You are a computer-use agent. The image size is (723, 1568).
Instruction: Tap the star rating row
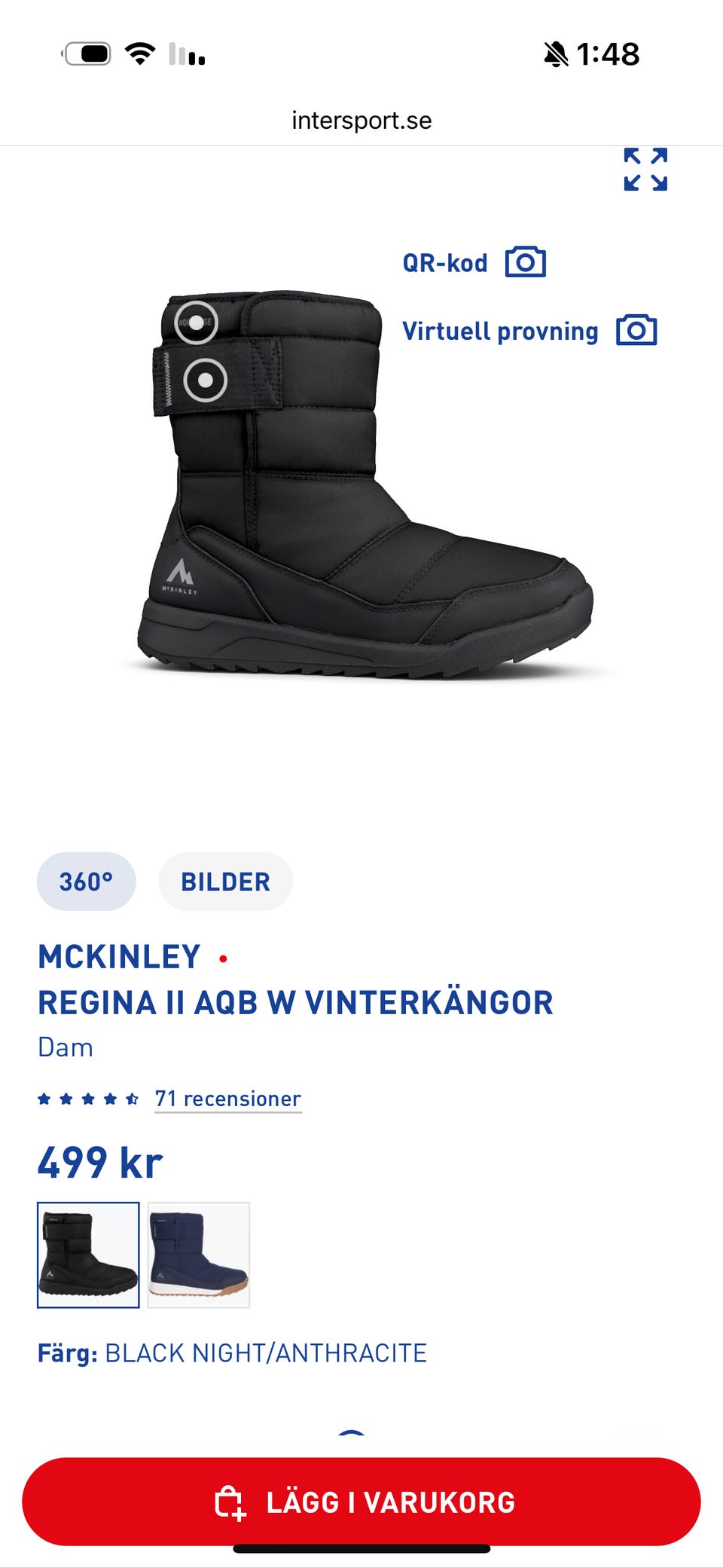(x=88, y=1099)
